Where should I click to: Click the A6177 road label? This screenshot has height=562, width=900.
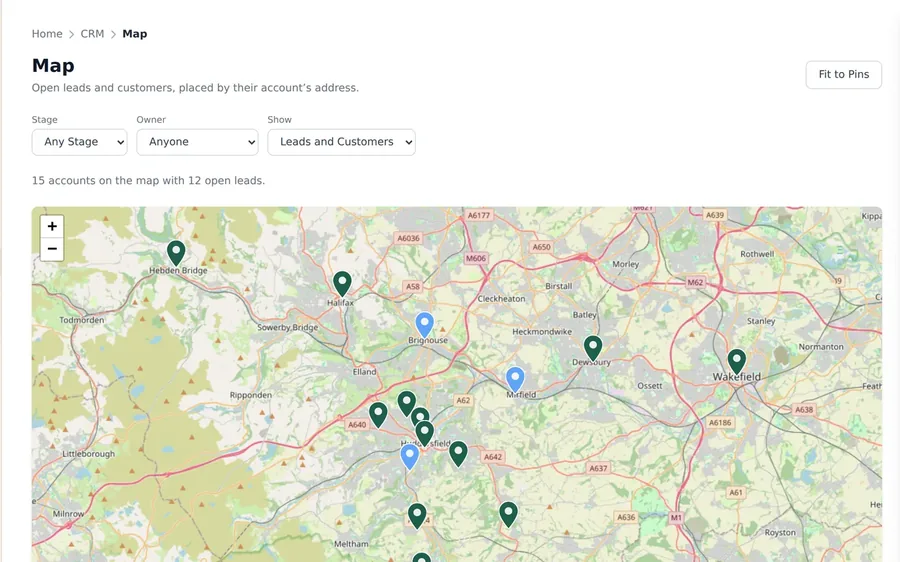479,215
